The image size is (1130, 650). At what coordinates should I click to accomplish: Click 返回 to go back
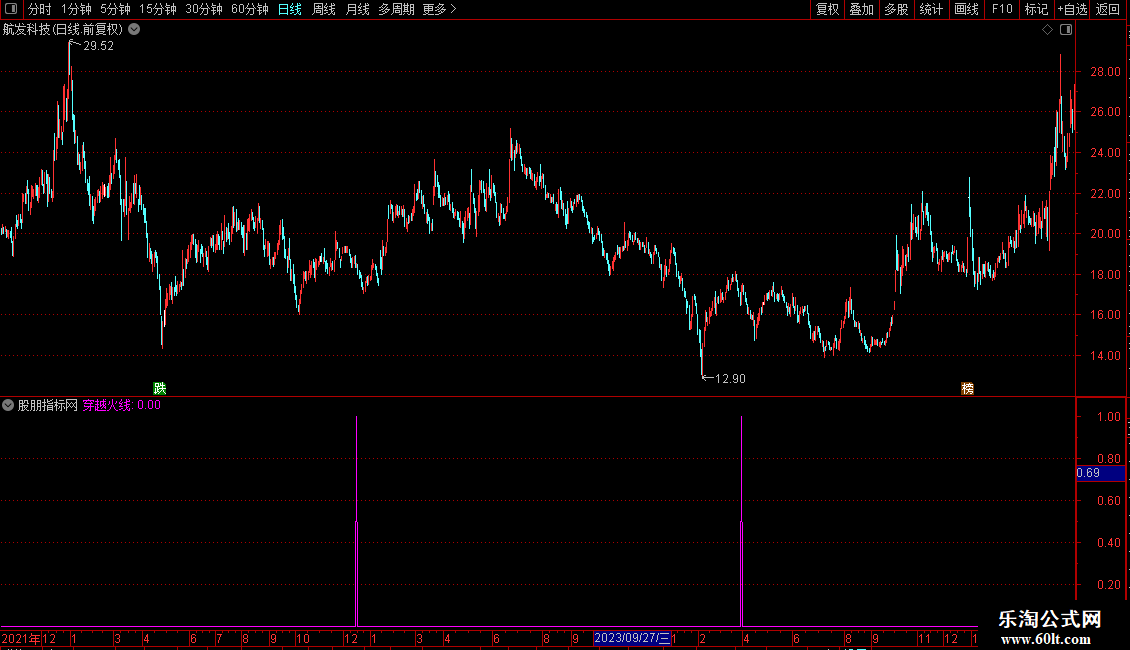[x=1108, y=9]
